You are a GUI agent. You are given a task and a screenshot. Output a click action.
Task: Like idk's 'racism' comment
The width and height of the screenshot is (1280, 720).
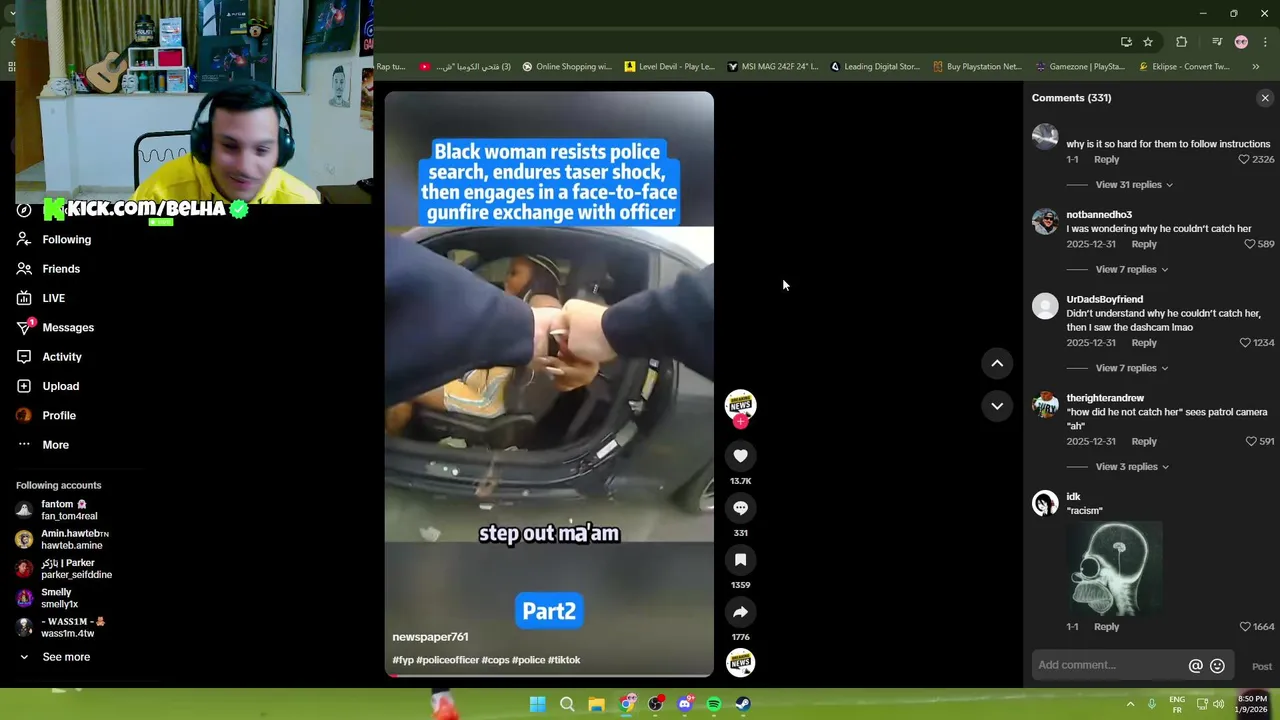[1244, 627]
